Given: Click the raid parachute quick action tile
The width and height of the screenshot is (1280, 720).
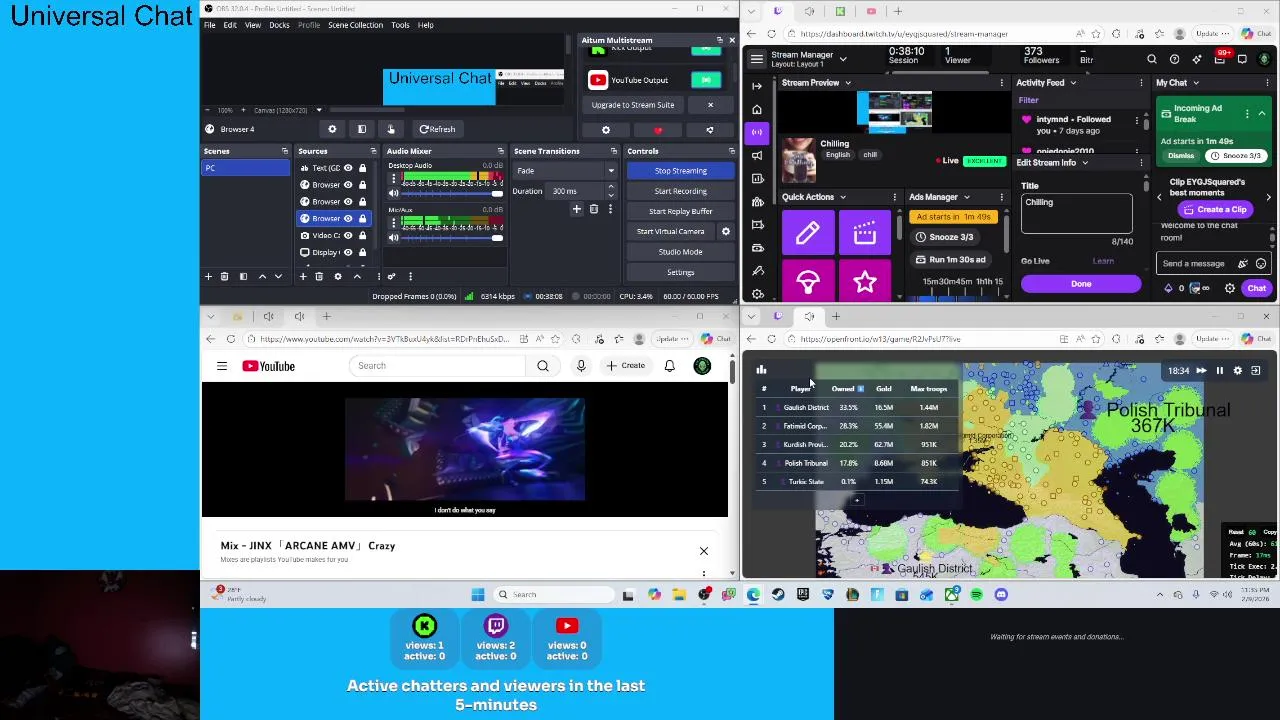Looking at the screenshot, I should coord(807,283).
